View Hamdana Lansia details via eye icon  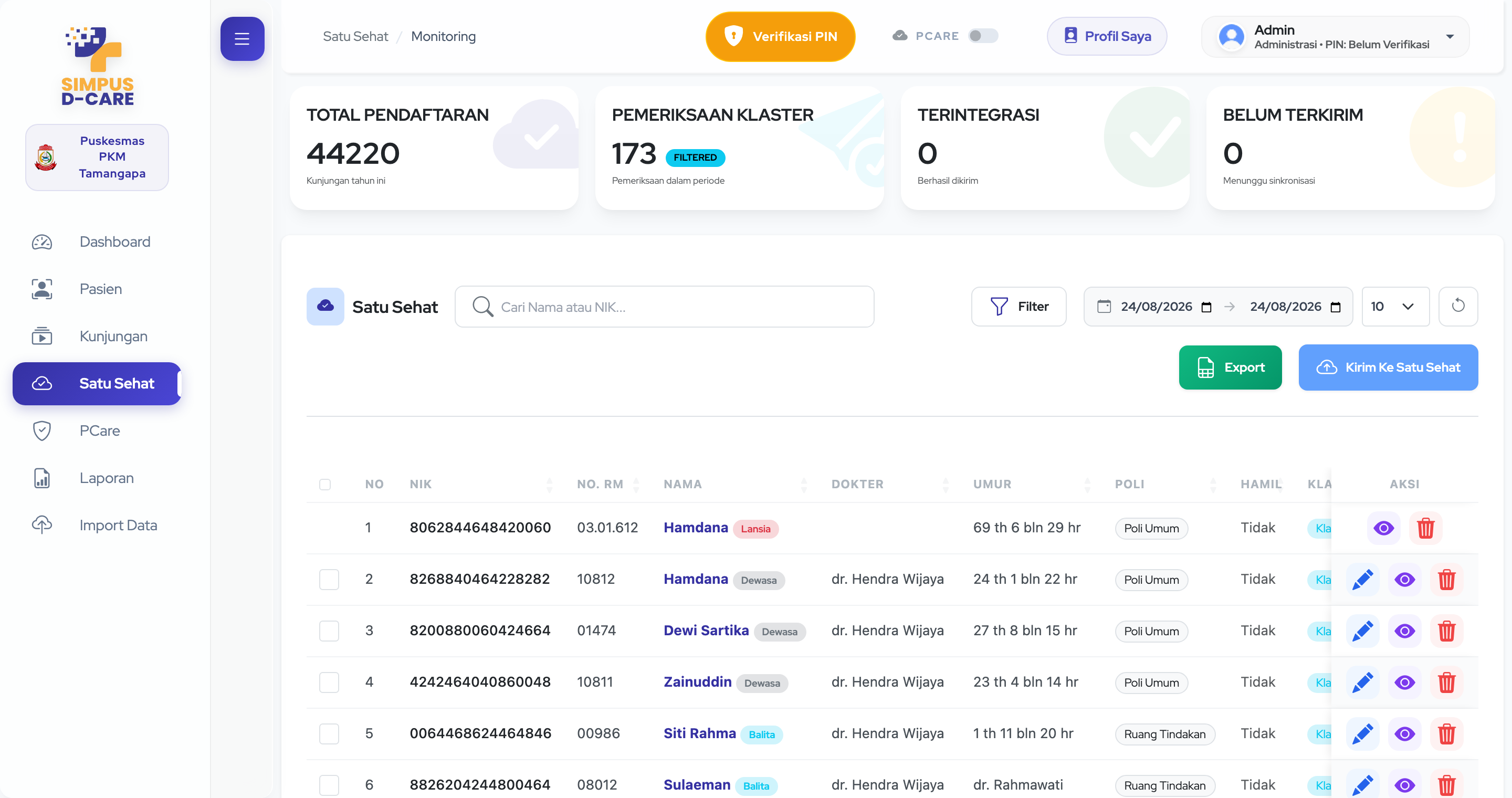pos(1383,528)
